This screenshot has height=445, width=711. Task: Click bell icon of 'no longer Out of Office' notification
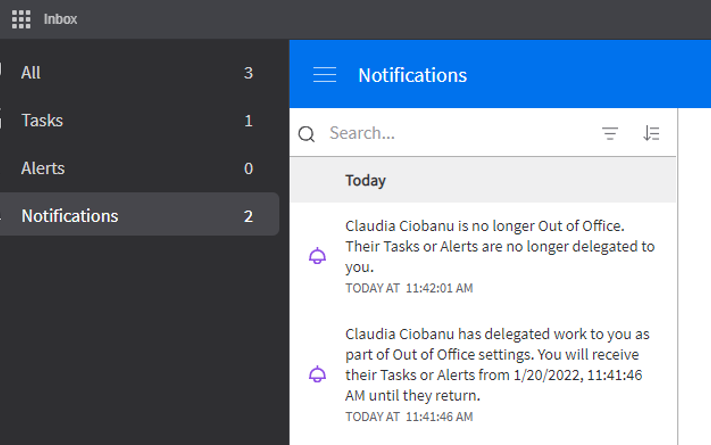[317, 257]
